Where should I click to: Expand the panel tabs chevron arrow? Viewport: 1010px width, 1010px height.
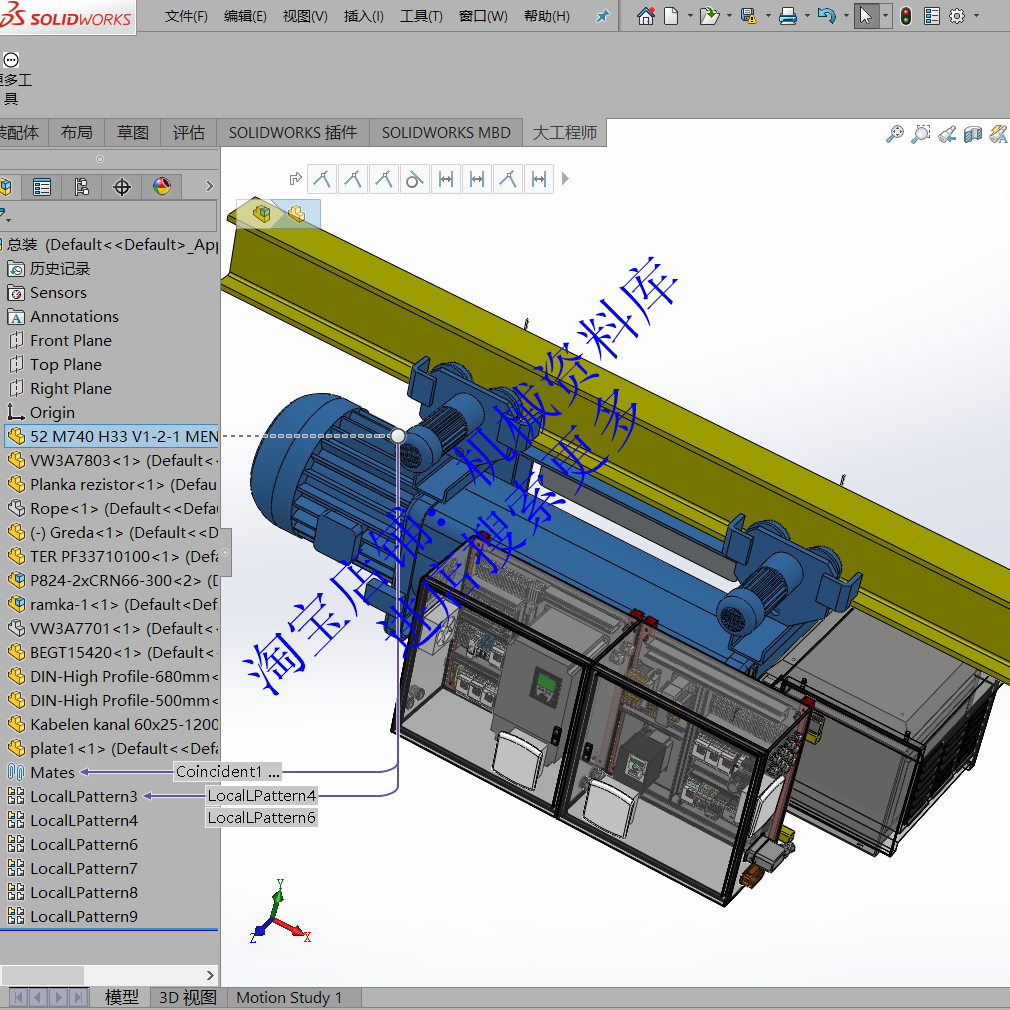(x=209, y=187)
